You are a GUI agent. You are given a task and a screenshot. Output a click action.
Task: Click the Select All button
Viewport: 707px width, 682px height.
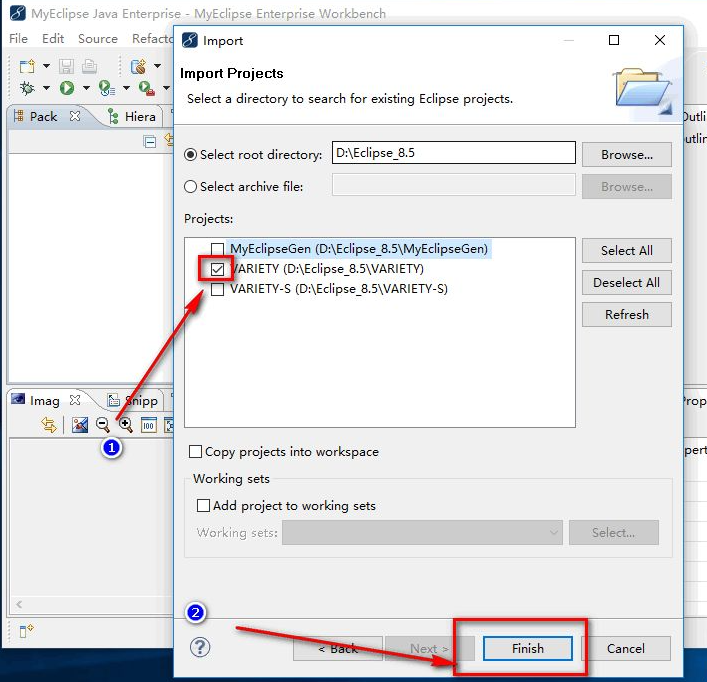[x=626, y=251]
